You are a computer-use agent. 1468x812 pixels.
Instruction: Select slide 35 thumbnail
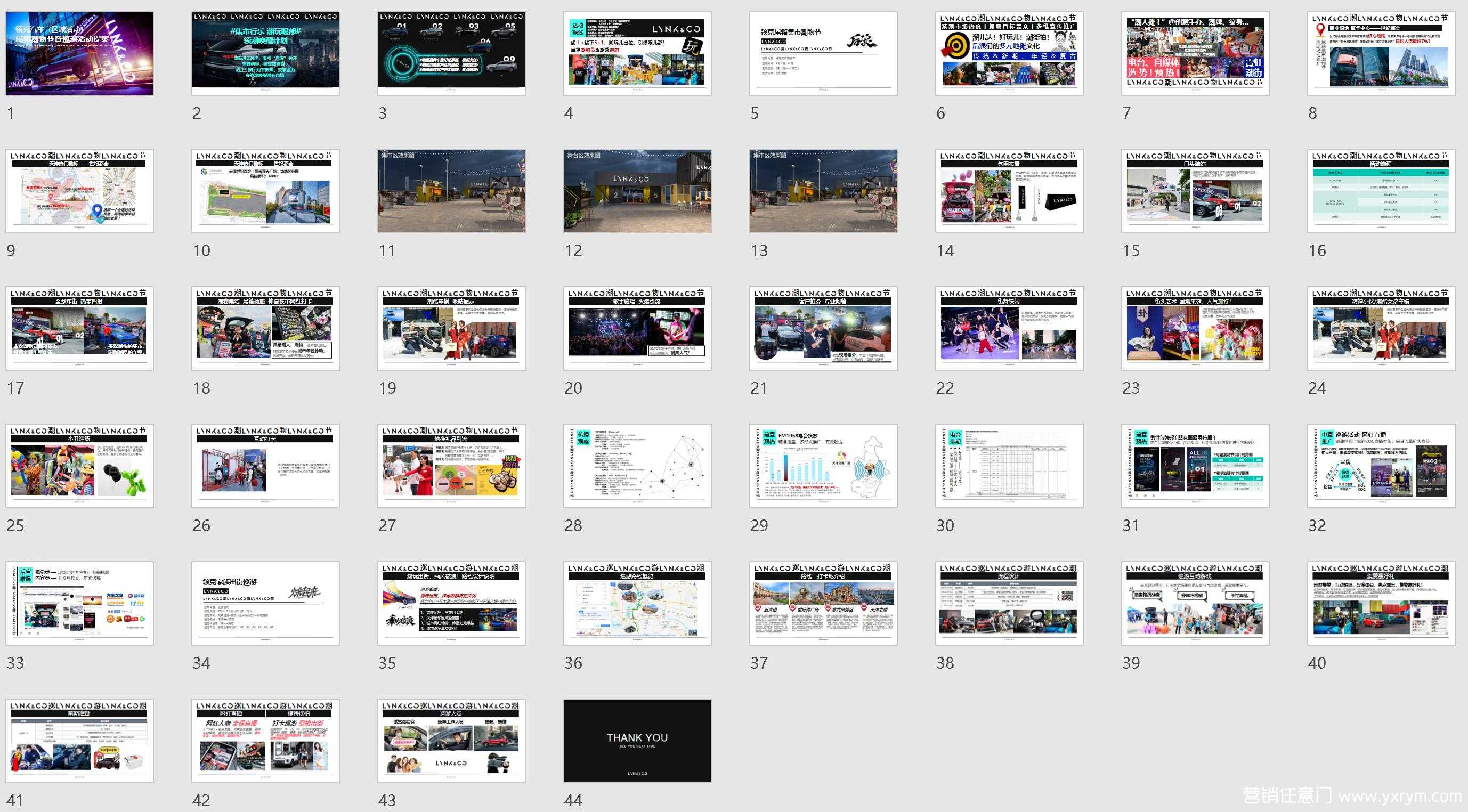[x=451, y=604]
